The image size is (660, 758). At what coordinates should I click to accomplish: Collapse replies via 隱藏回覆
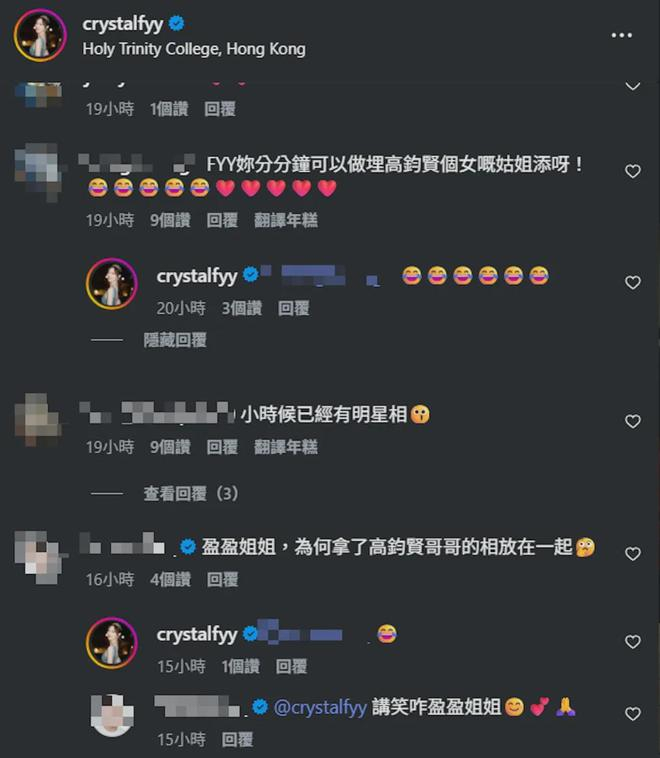pyautogui.click(x=175, y=340)
